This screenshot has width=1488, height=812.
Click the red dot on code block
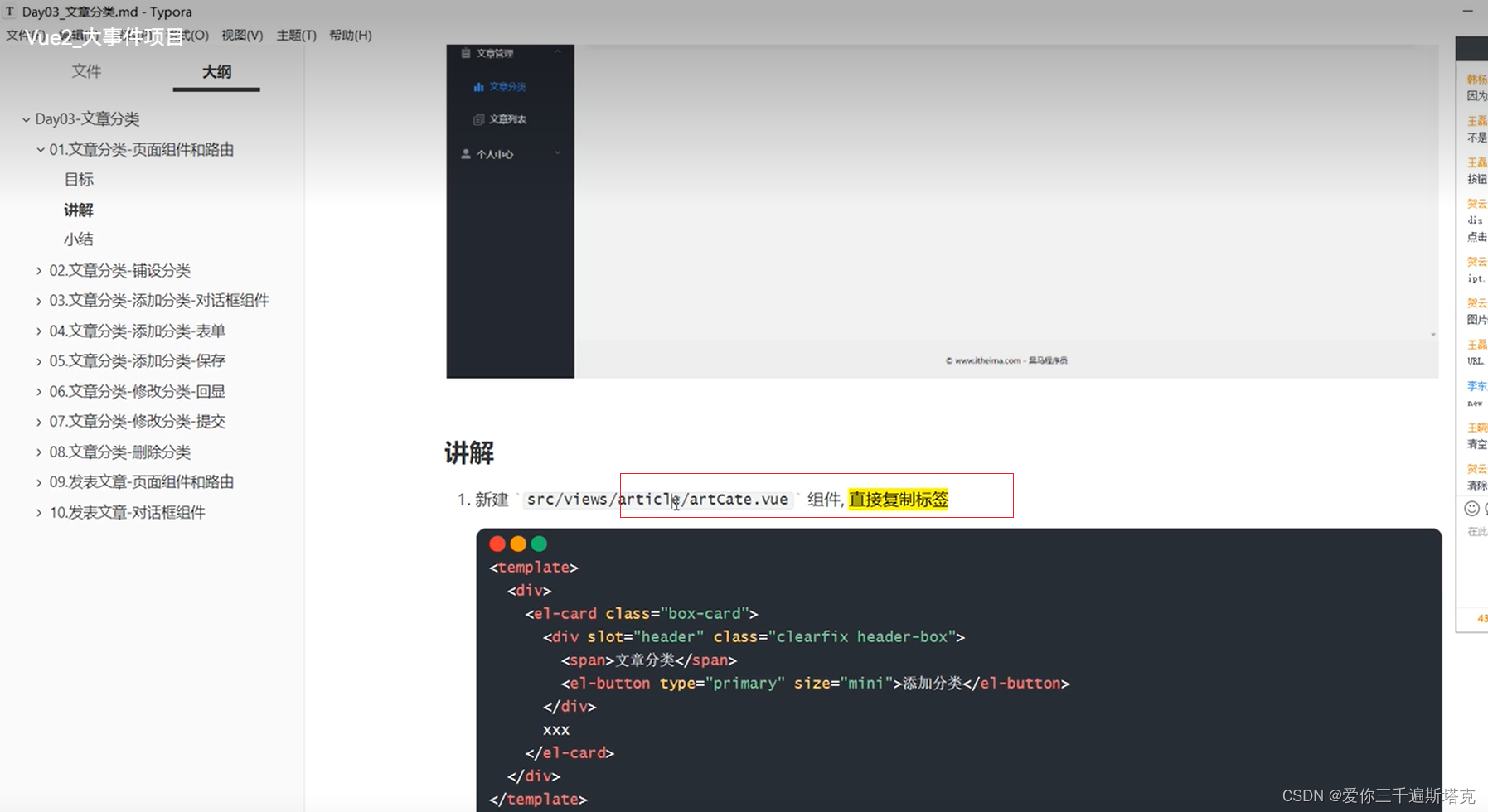497,544
